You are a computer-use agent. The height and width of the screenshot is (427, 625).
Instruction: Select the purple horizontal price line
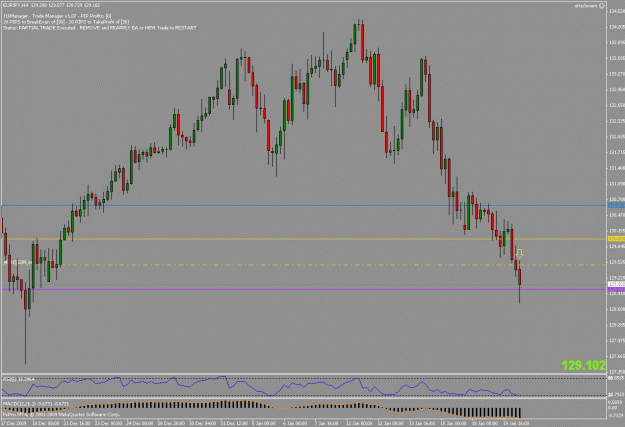click(305, 289)
